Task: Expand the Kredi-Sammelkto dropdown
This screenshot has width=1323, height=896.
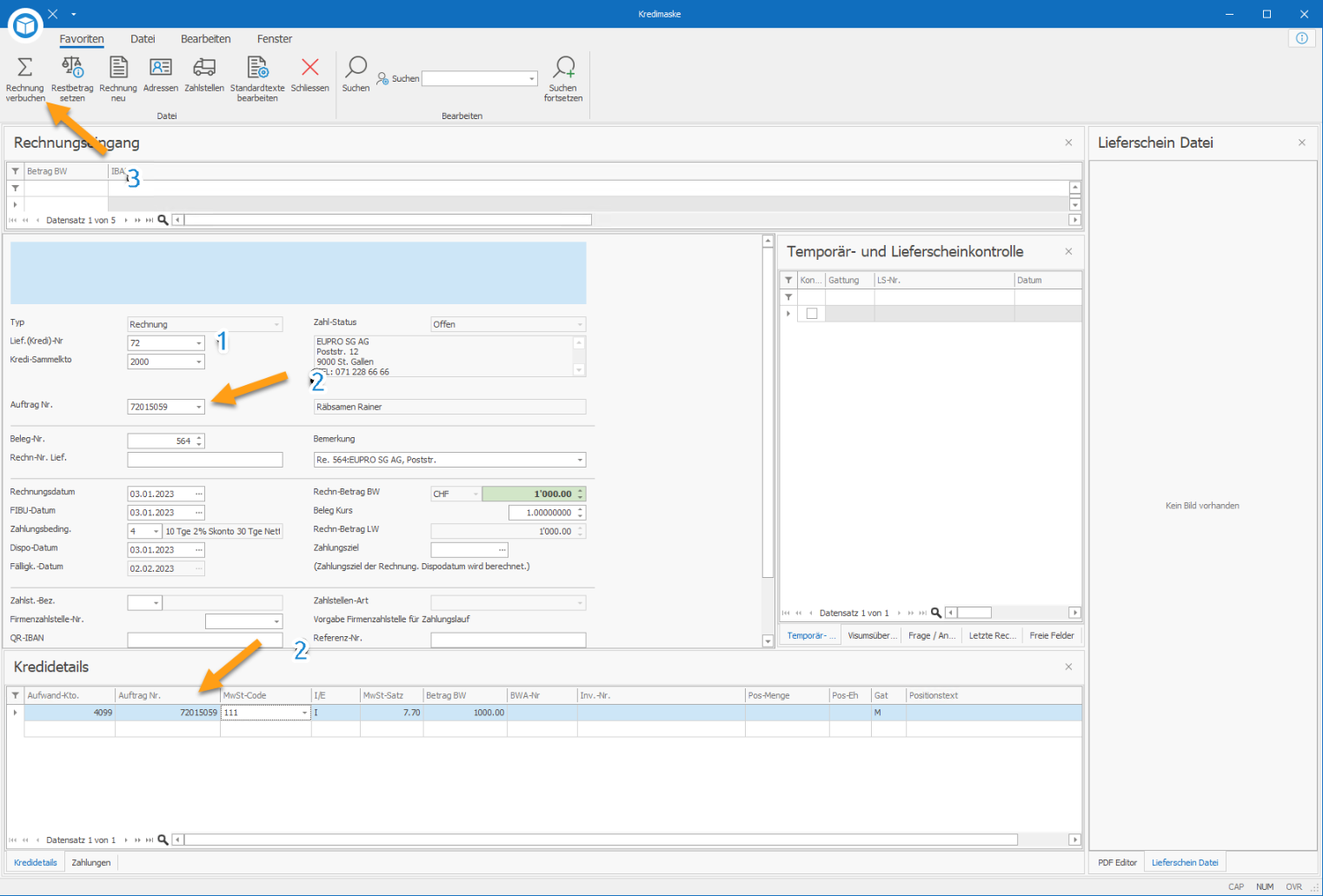Action: click(x=198, y=362)
